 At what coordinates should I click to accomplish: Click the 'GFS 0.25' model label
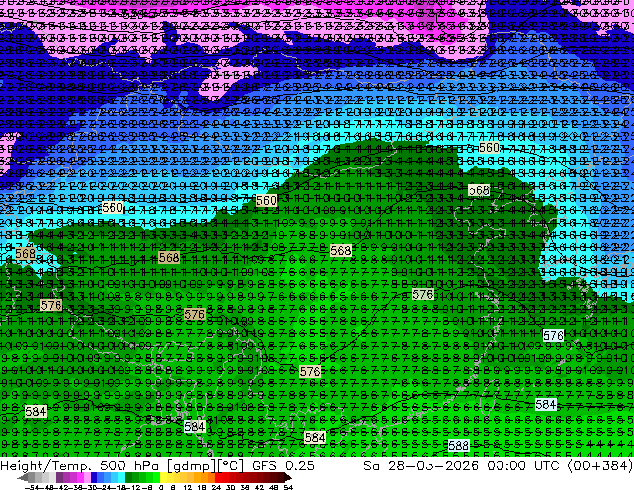click(283, 466)
